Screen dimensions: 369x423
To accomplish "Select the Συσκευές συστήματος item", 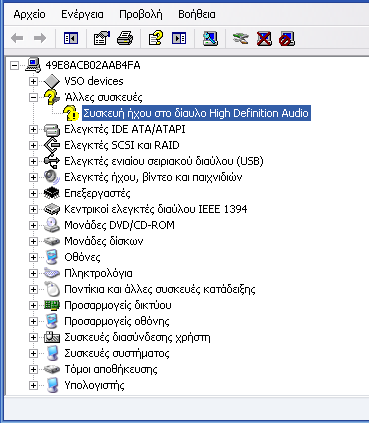I will [x=117, y=353].
